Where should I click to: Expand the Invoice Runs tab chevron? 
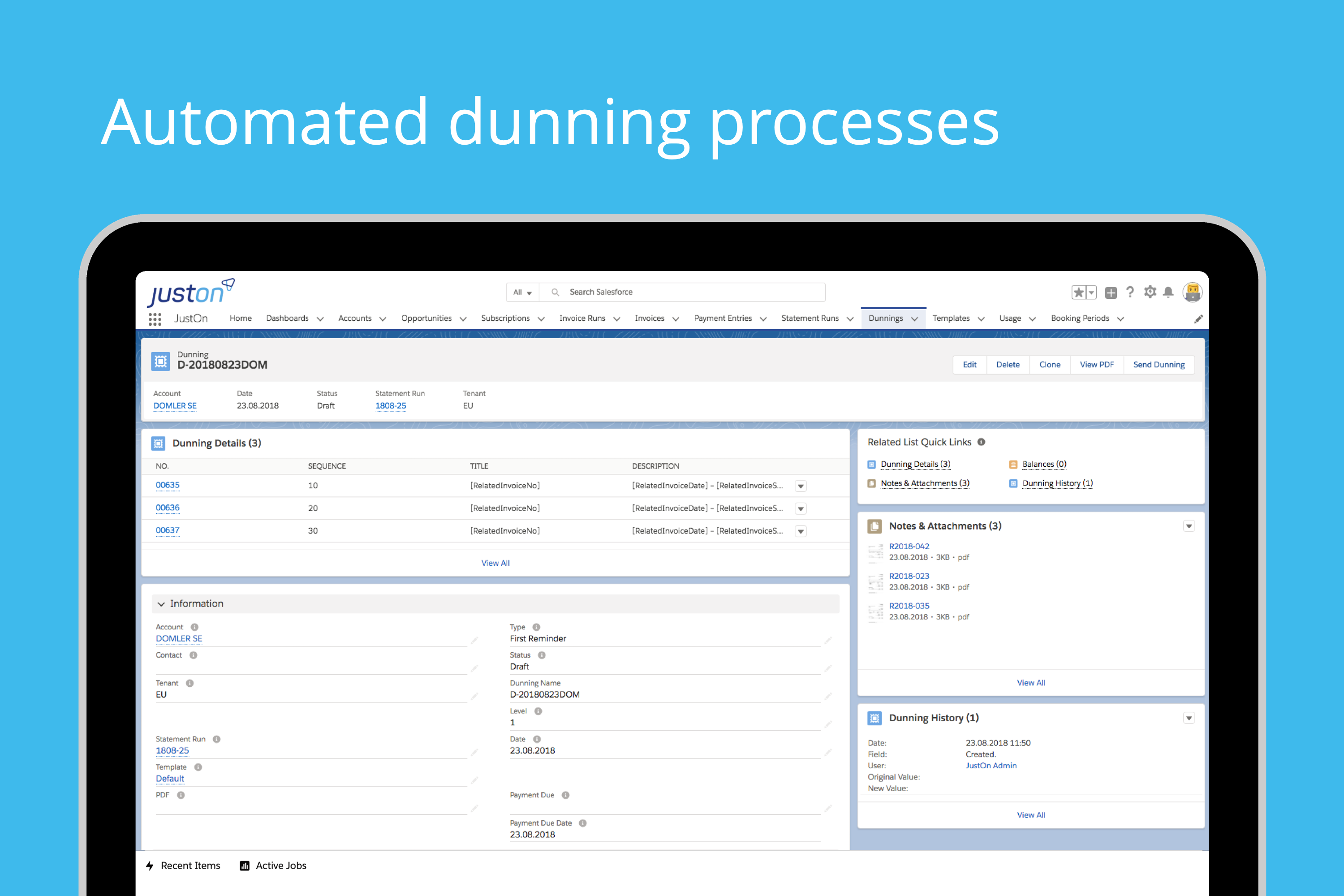(x=616, y=319)
